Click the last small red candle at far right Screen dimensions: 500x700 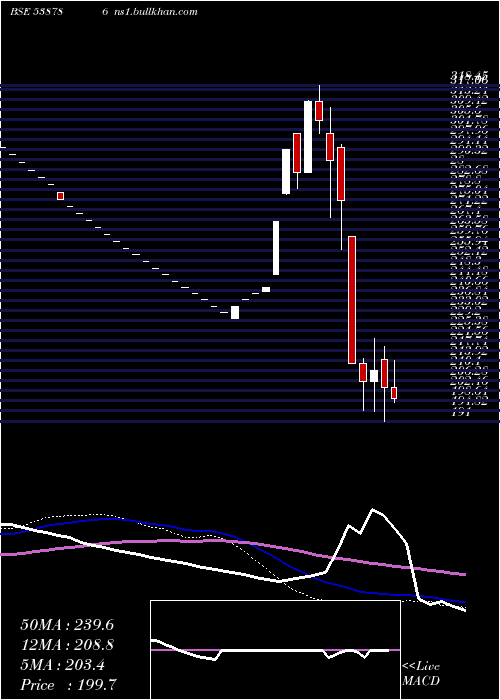pos(394,393)
